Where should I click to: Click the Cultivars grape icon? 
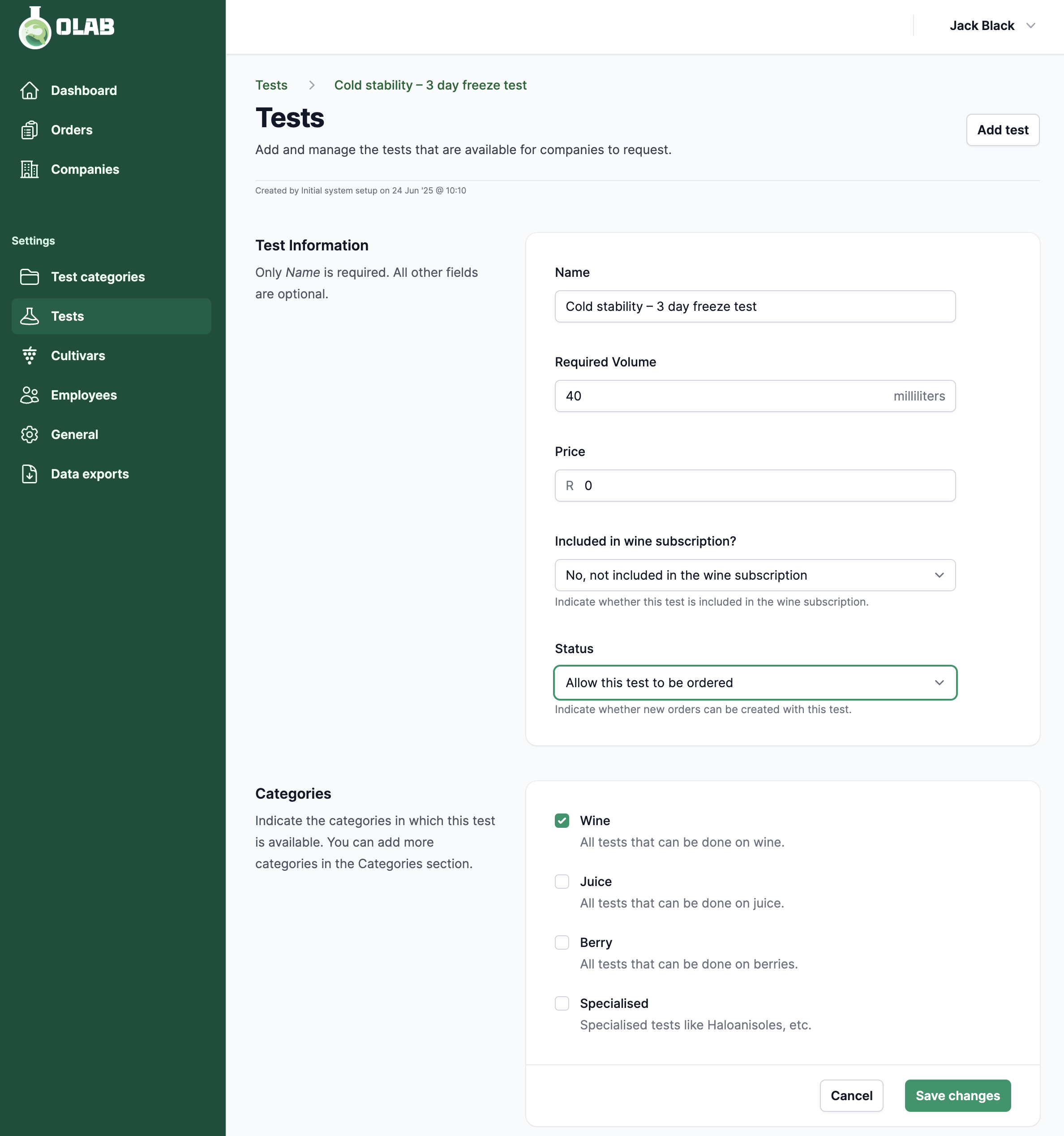(30, 355)
